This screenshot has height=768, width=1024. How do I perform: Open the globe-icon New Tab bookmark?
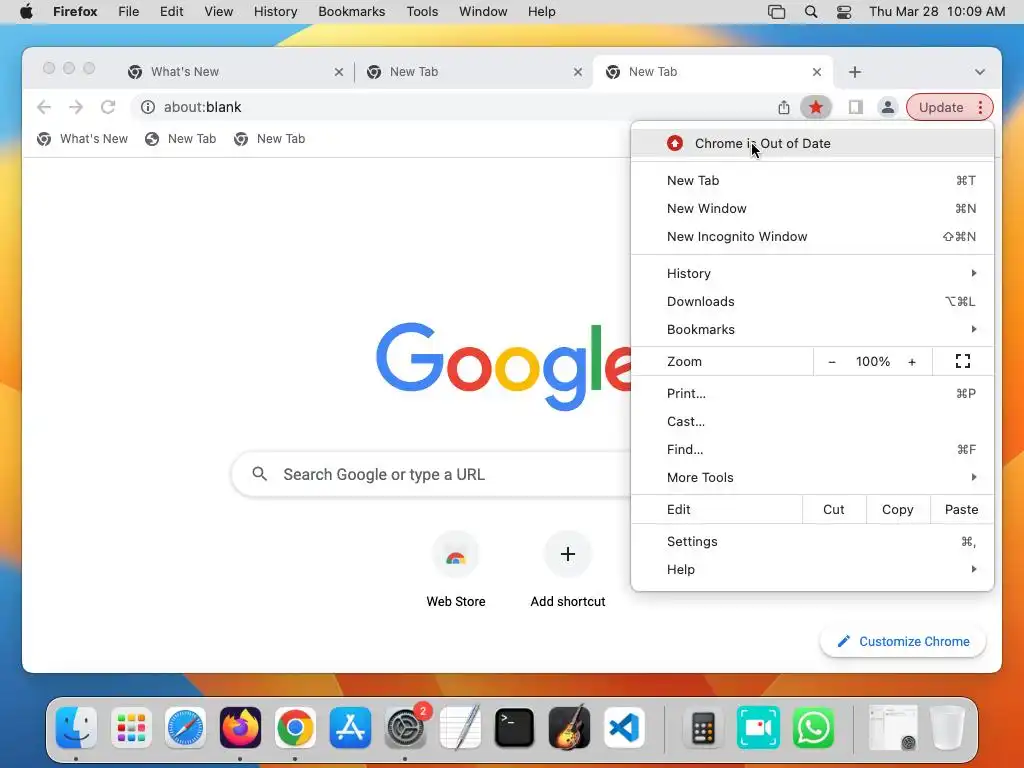(x=180, y=138)
